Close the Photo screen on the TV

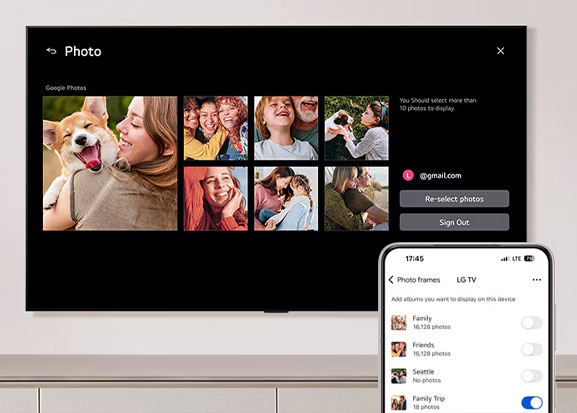coord(500,51)
